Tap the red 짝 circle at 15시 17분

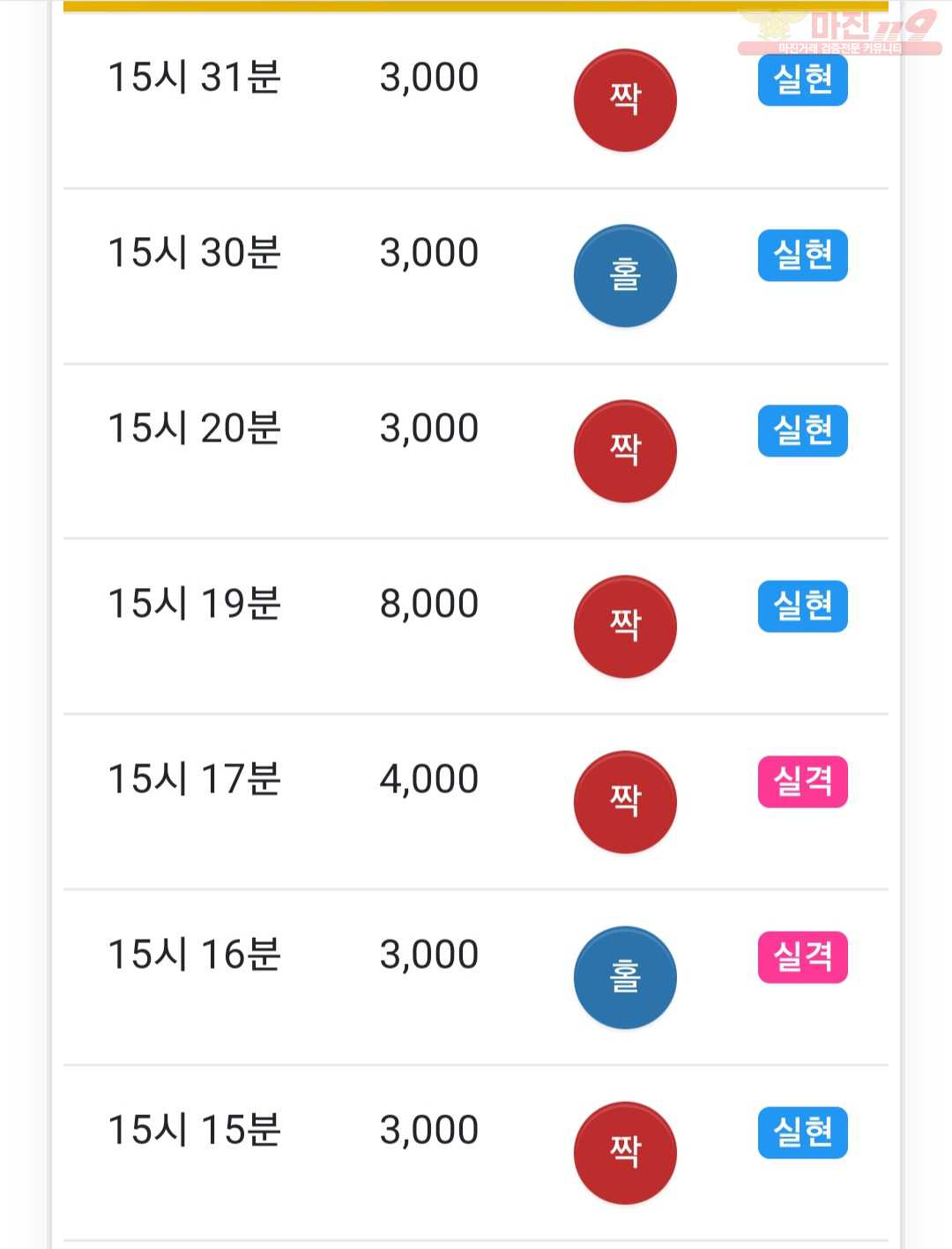(625, 801)
